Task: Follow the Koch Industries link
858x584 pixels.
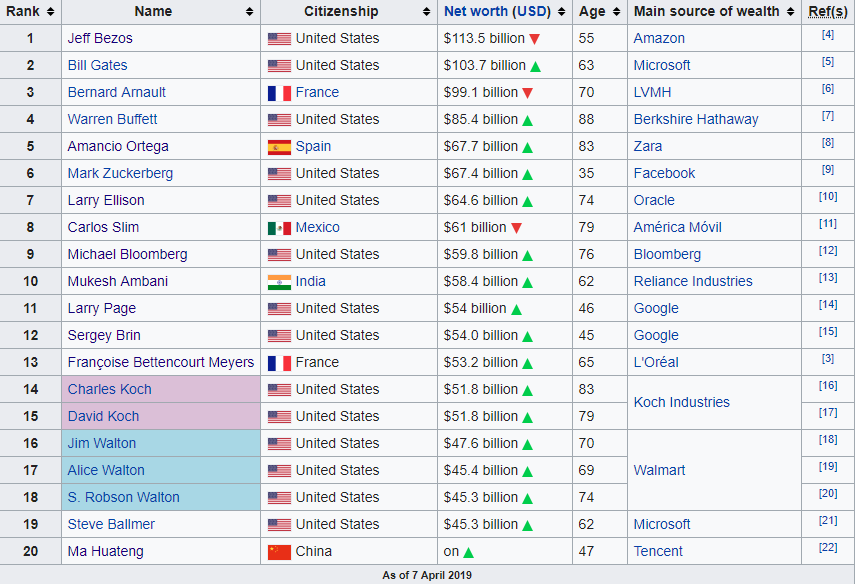Action: point(682,402)
